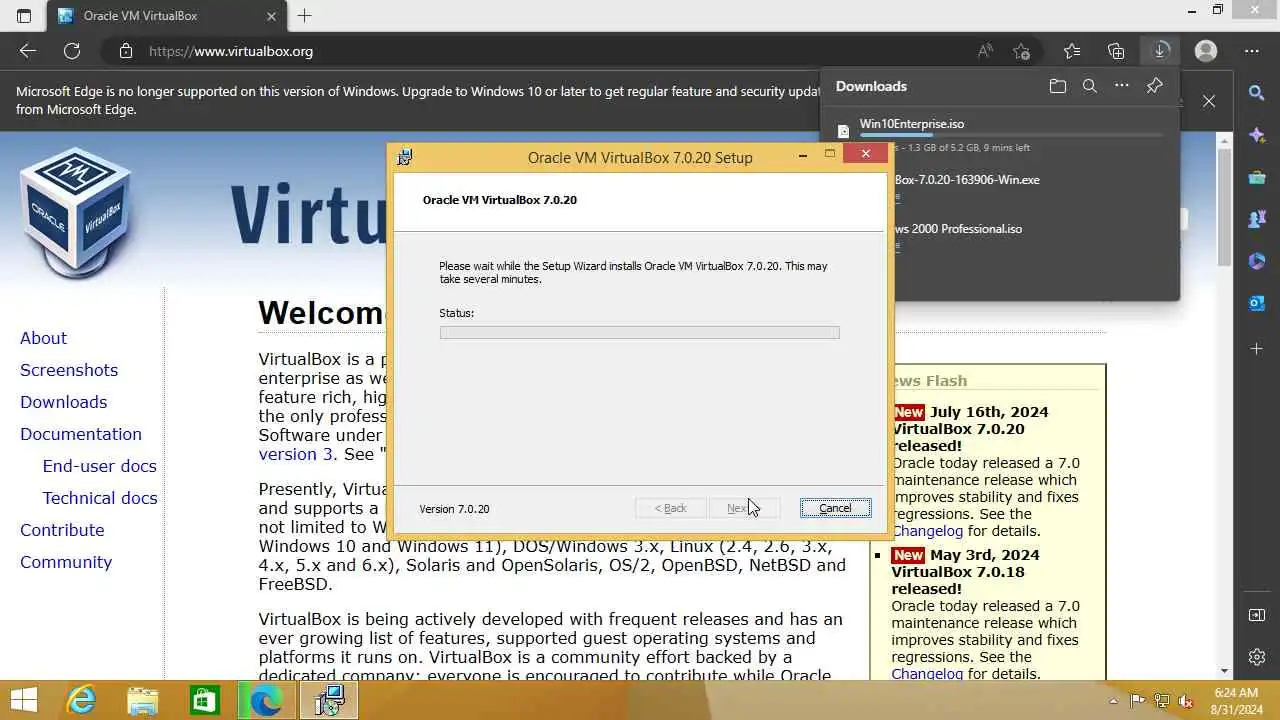Open a new browser tab with plus

tap(305, 16)
